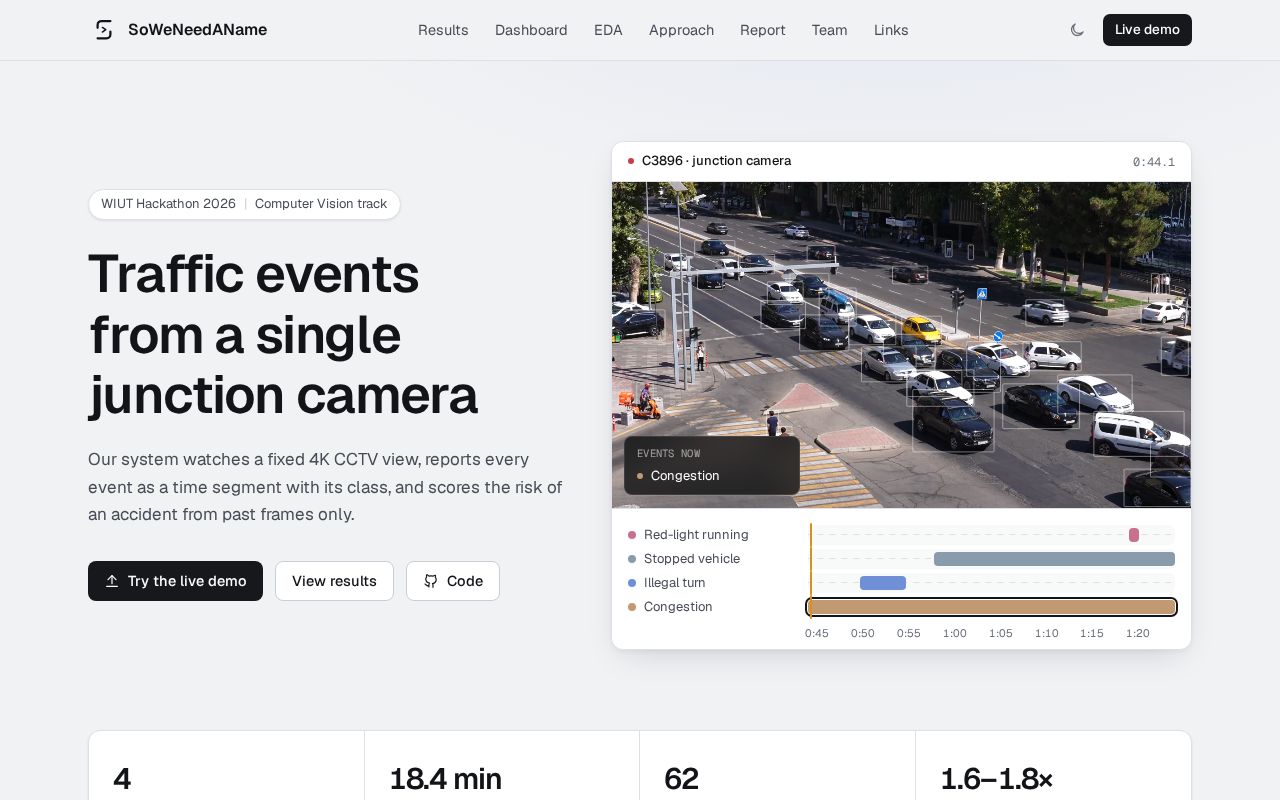Open the Links nav item
The image size is (1280, 800).
coord(891,30)
